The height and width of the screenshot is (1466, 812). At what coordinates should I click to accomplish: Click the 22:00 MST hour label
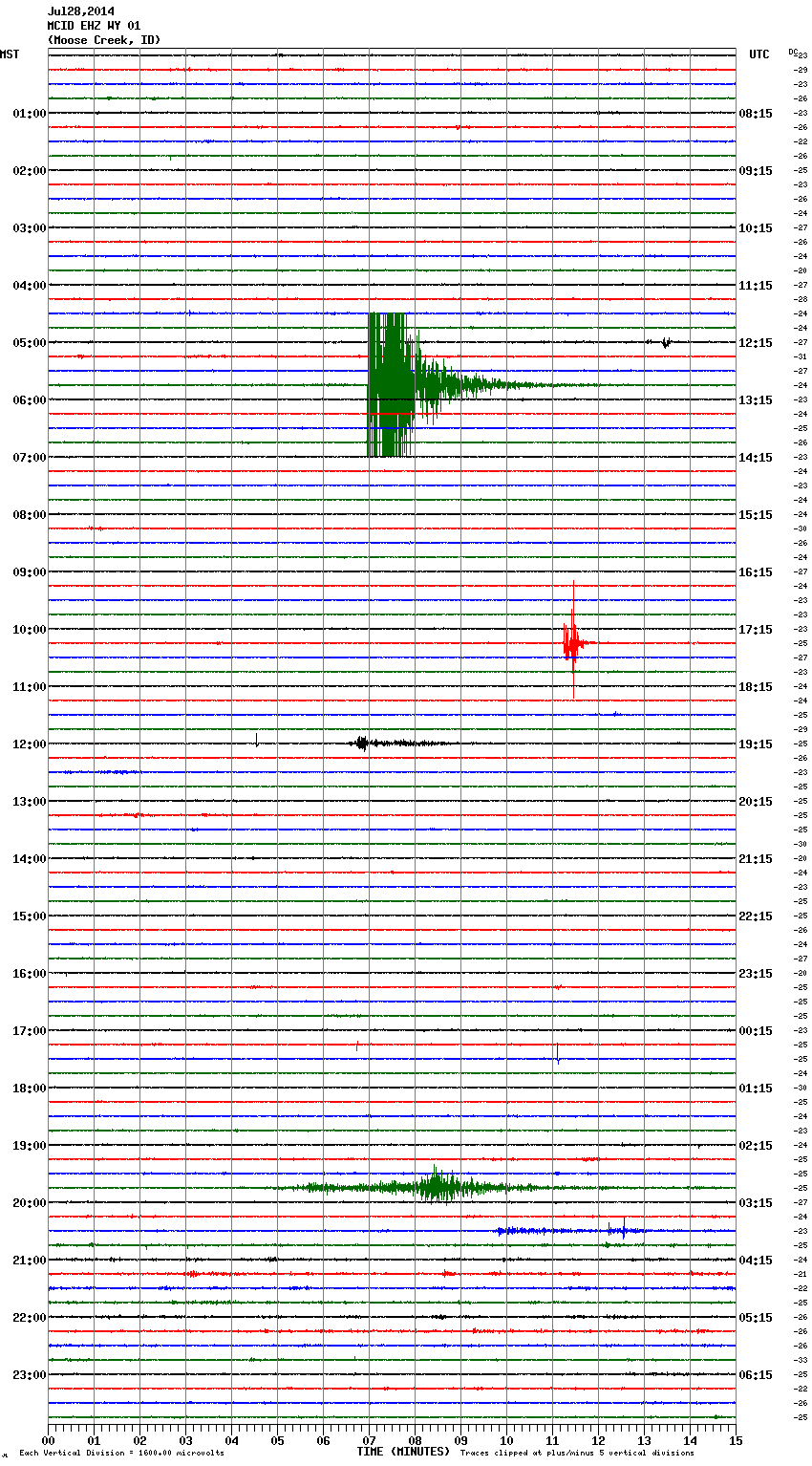click(30, 1318)
